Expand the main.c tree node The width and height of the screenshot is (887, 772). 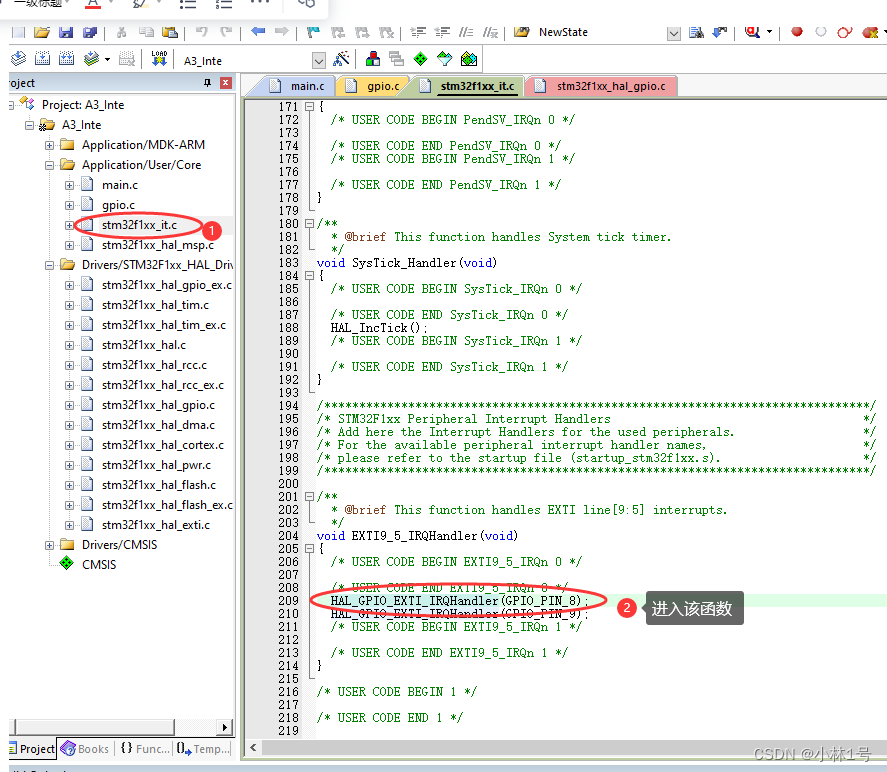click(x=69, y=186)
